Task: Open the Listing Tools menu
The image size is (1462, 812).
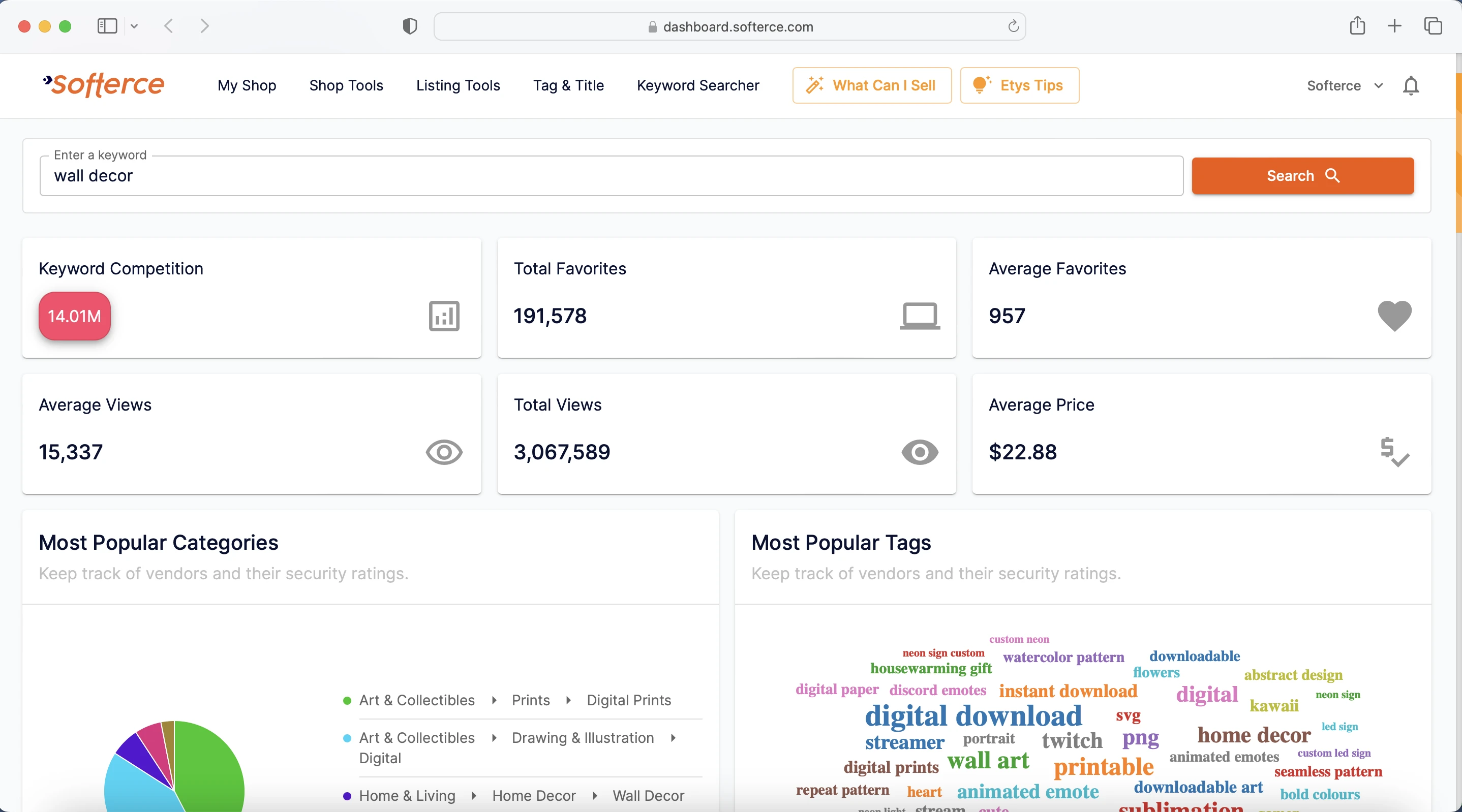Action: (458, 86)
